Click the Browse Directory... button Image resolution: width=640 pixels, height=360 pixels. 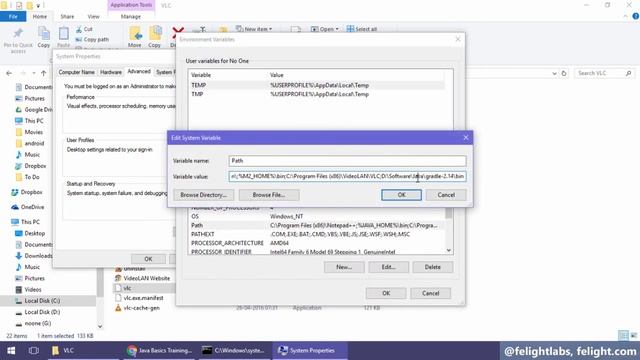click(x=203, y=195)
